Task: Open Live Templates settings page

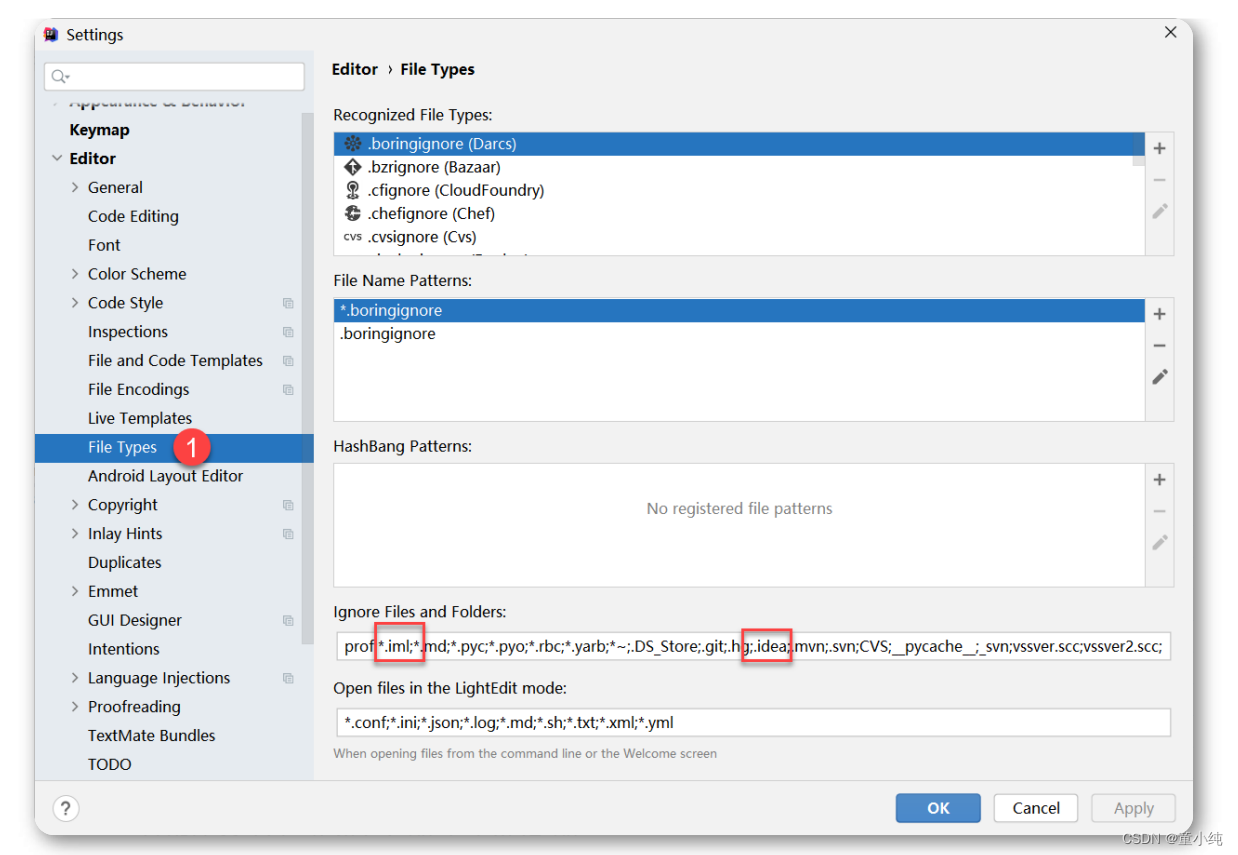Action: pyautogui.click(x=139, y=419)
